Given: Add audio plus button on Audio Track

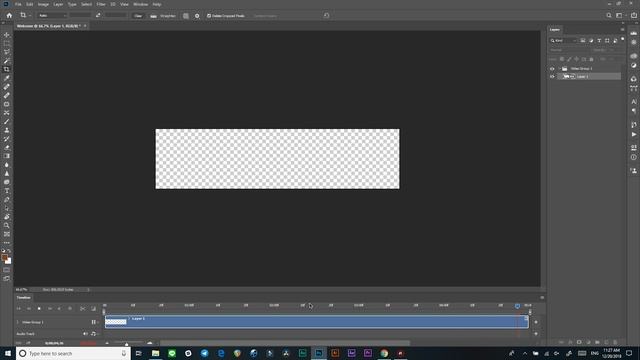Looking at the screenshot, I should pyautogui.click(x=536, y=334).
